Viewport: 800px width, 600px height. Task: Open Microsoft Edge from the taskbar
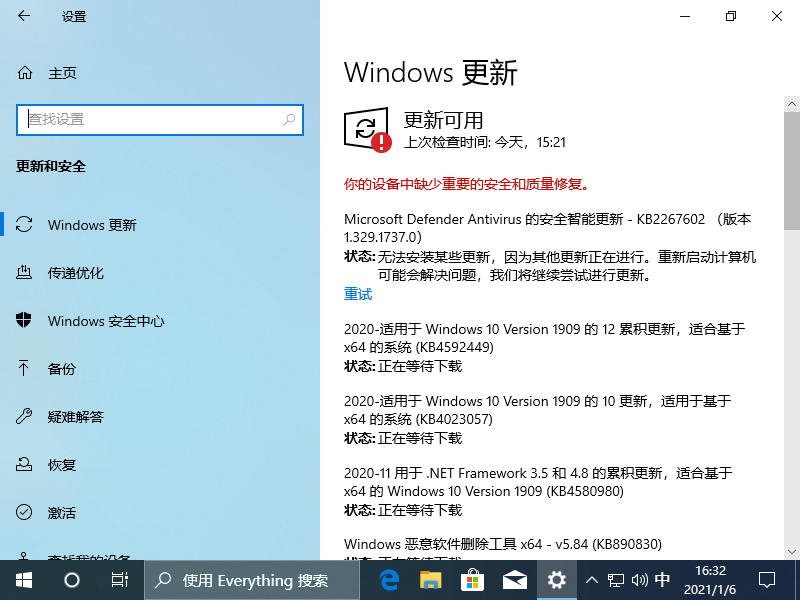389,580
